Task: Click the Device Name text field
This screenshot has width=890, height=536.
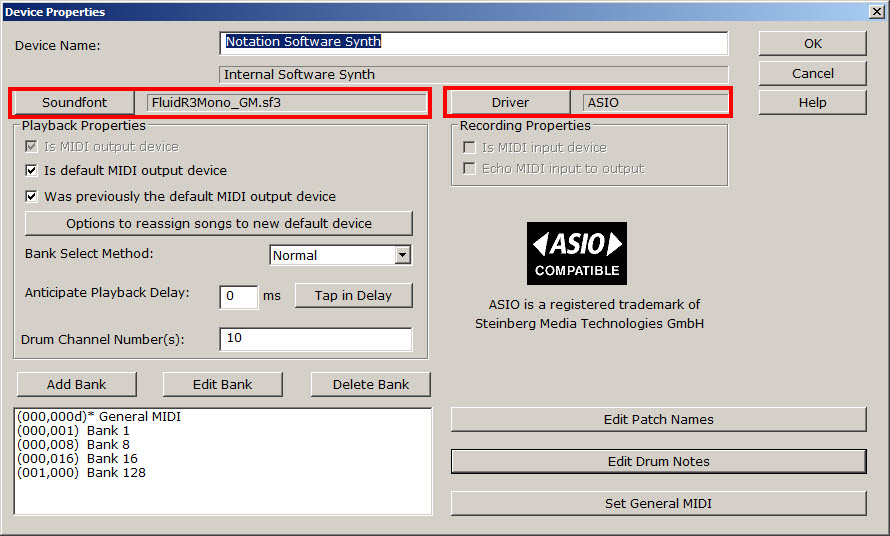Action: (x=473, y=43)
